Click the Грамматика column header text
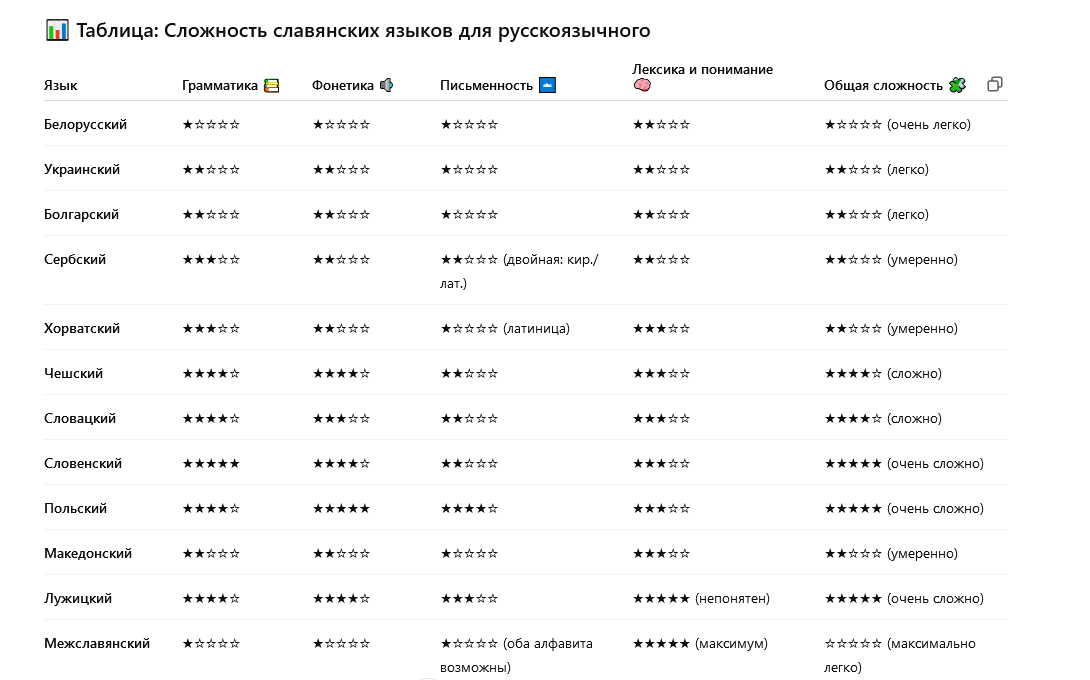 (220, 86)
